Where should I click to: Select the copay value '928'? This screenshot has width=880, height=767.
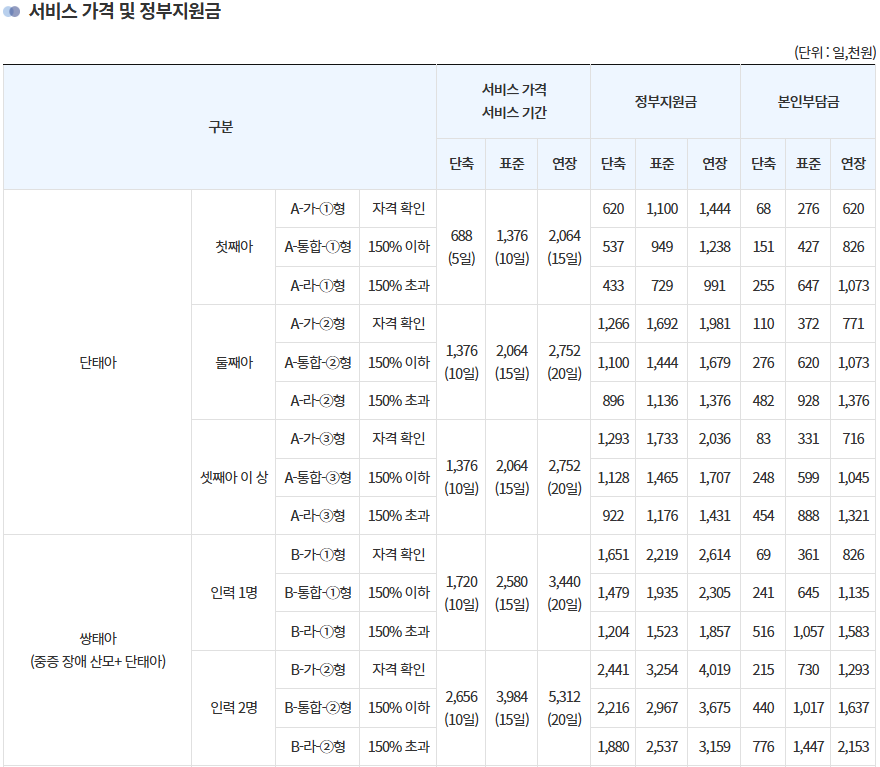(808, 401)
